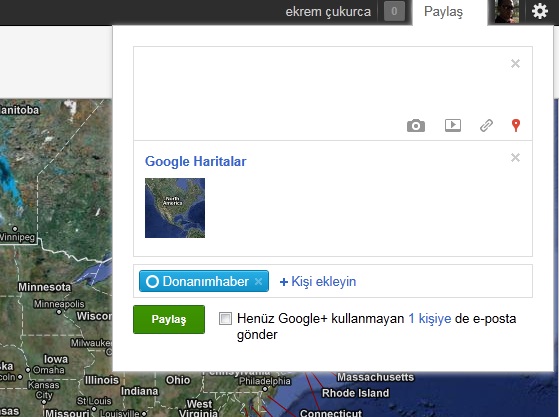
Task: Click Illinois label on the map
Action: (x=102, y=380)
